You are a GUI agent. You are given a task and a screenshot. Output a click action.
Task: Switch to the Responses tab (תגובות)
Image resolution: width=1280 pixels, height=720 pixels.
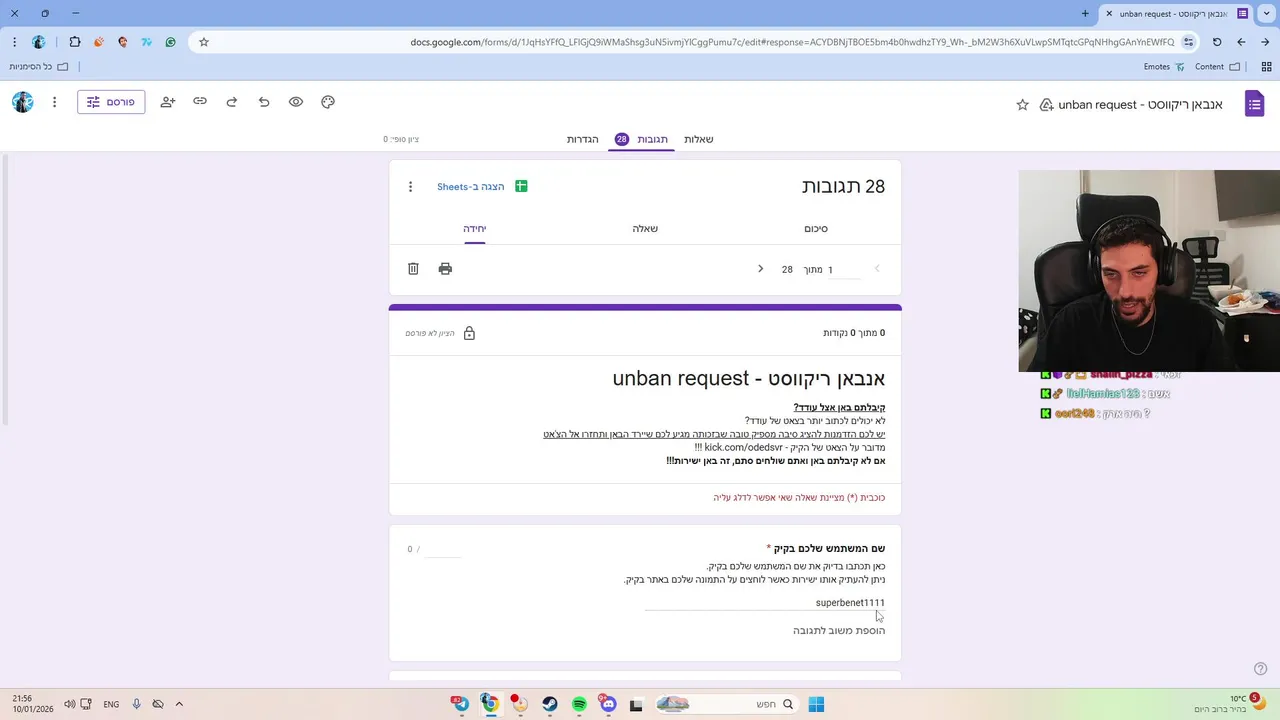tap(643, 139)
